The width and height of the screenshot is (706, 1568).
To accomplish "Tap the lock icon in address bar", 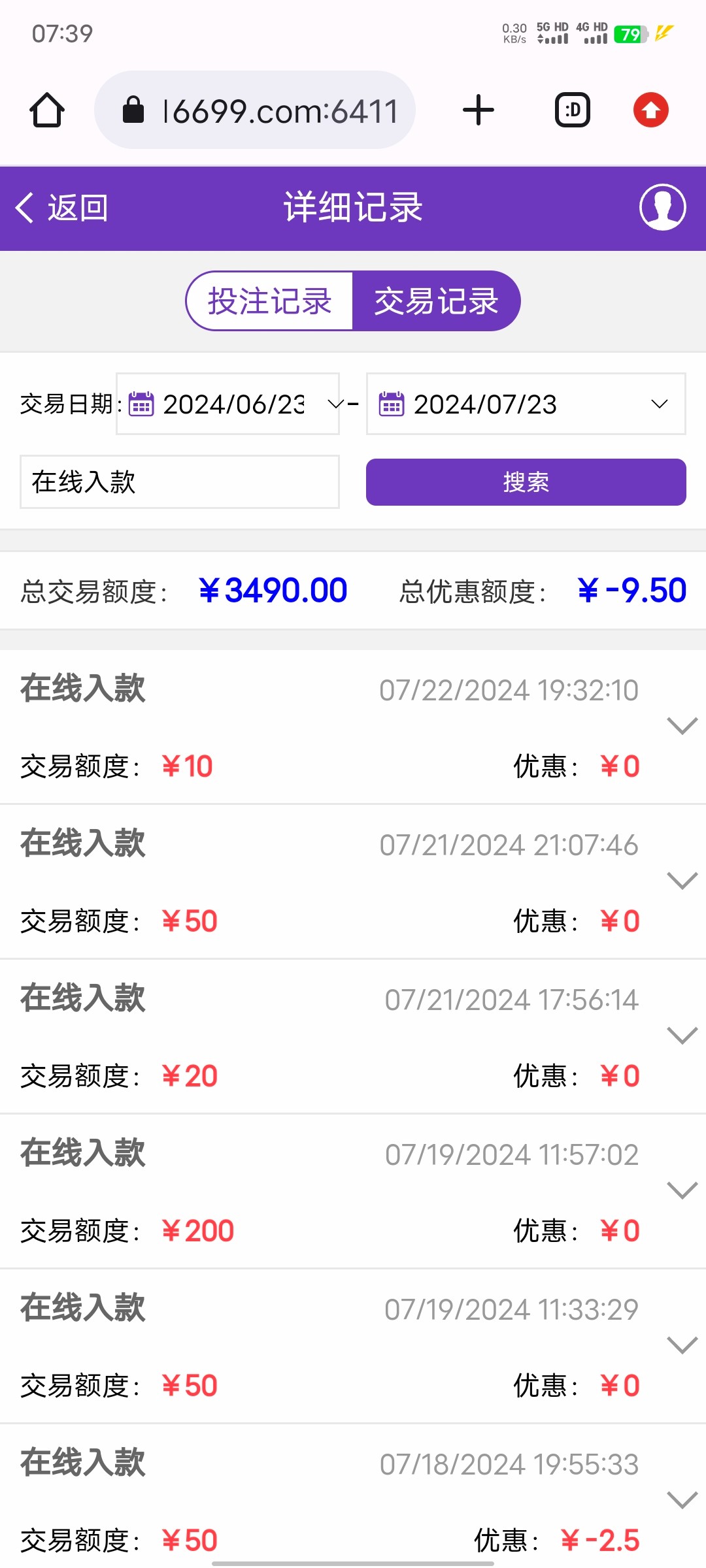I will [133, 110].
